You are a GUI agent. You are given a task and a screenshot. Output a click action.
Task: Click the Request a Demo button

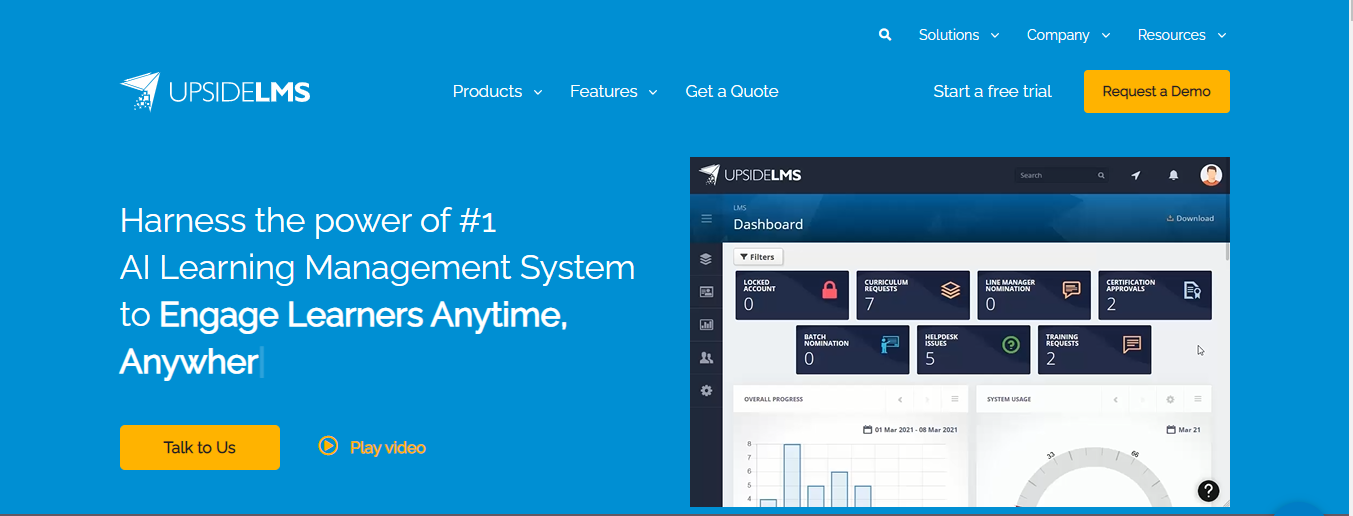coord(1157,91)
